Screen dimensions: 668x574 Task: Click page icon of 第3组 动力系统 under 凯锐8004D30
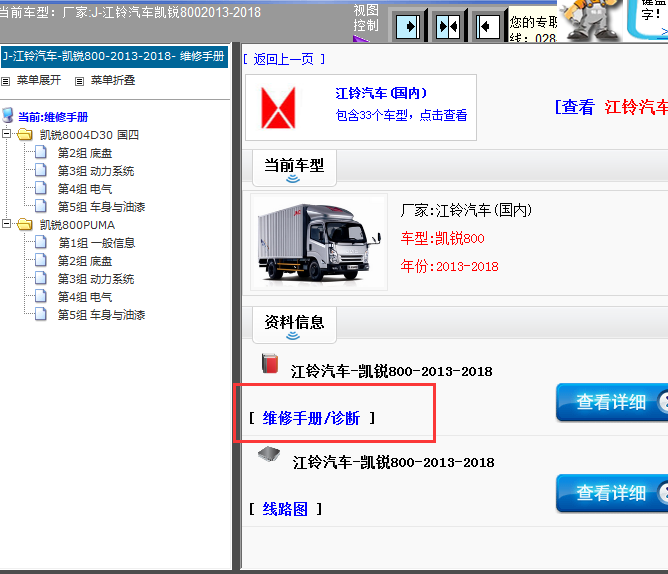[40, 170]
